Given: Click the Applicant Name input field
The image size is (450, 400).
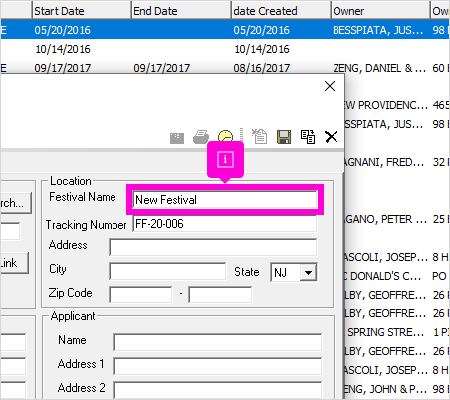Looking at the screenshot, I should [x=218, y=342].
